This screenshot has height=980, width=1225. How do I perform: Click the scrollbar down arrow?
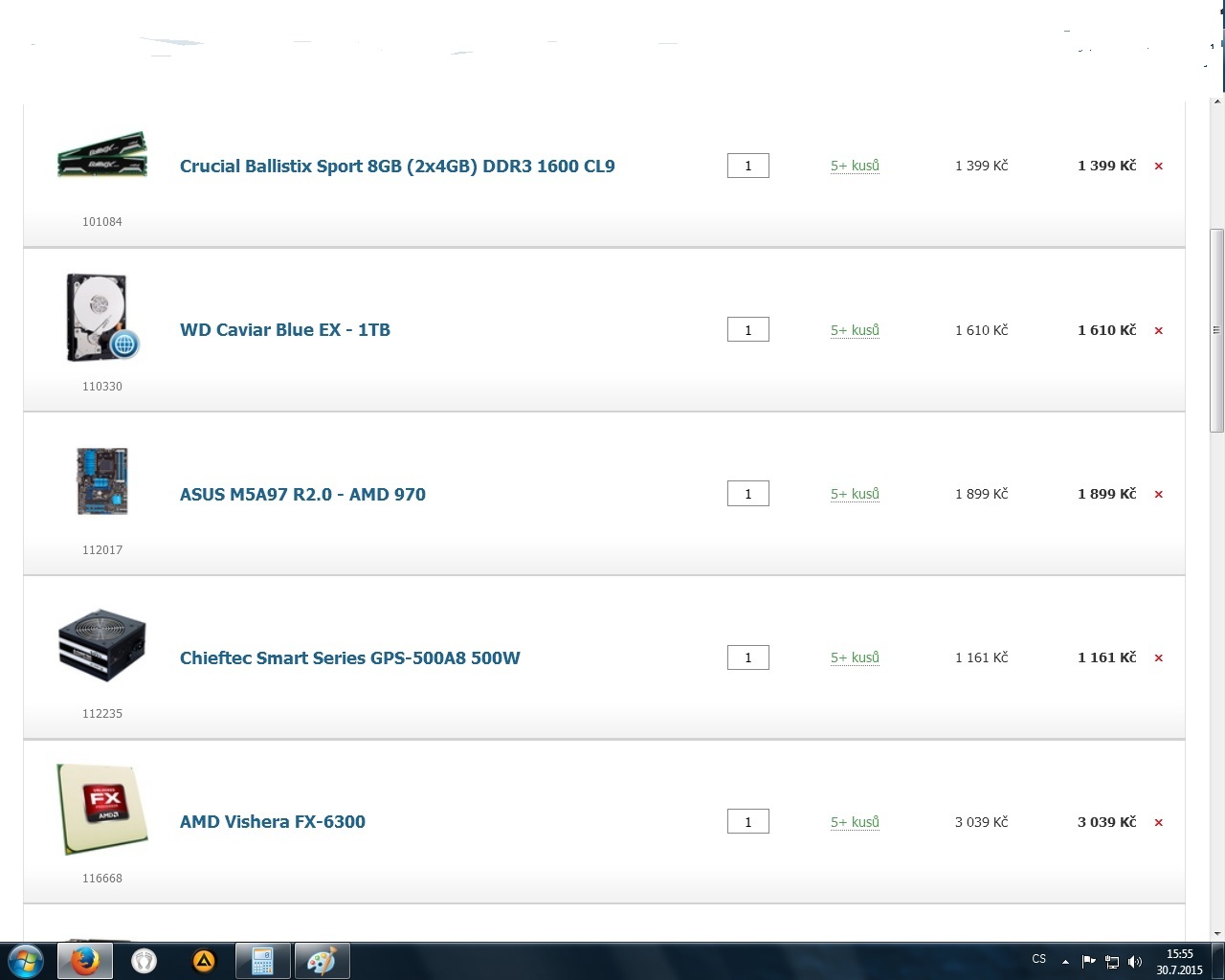(x=1217, y=933)
